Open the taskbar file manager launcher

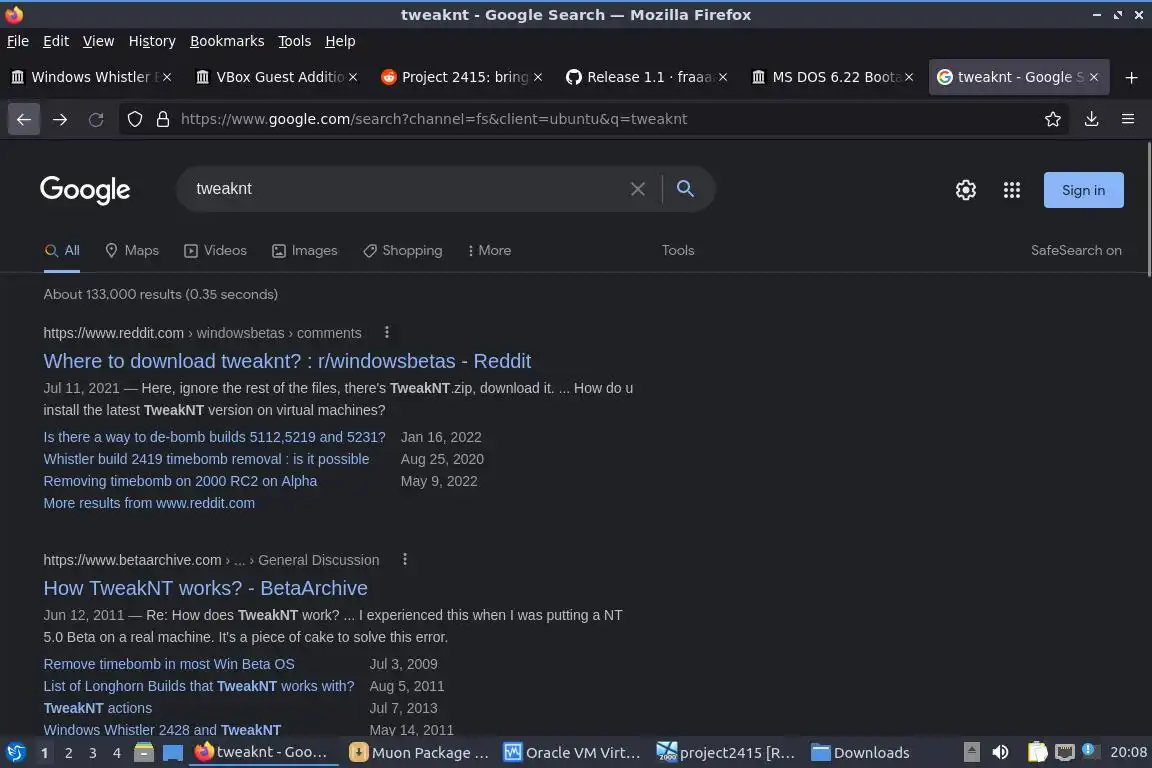point(144,753)
